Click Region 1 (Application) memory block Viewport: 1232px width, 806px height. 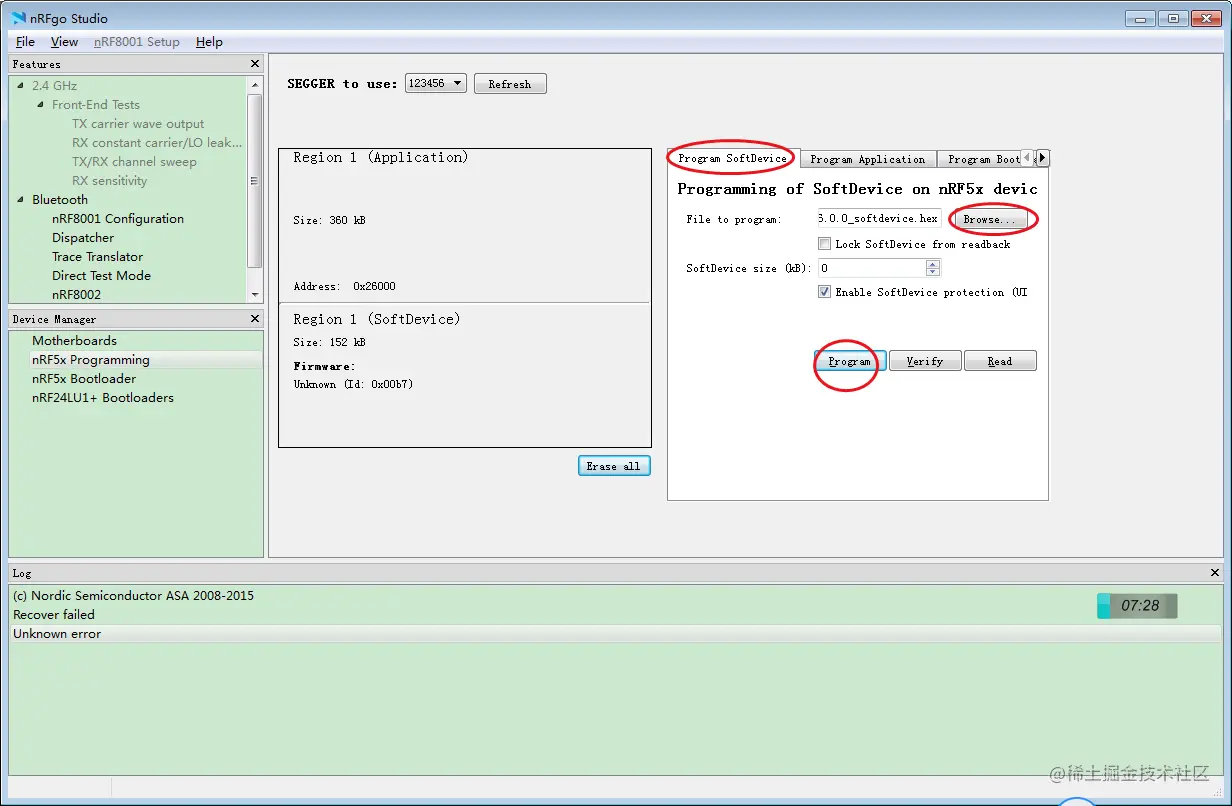click(x=465, y=225)
